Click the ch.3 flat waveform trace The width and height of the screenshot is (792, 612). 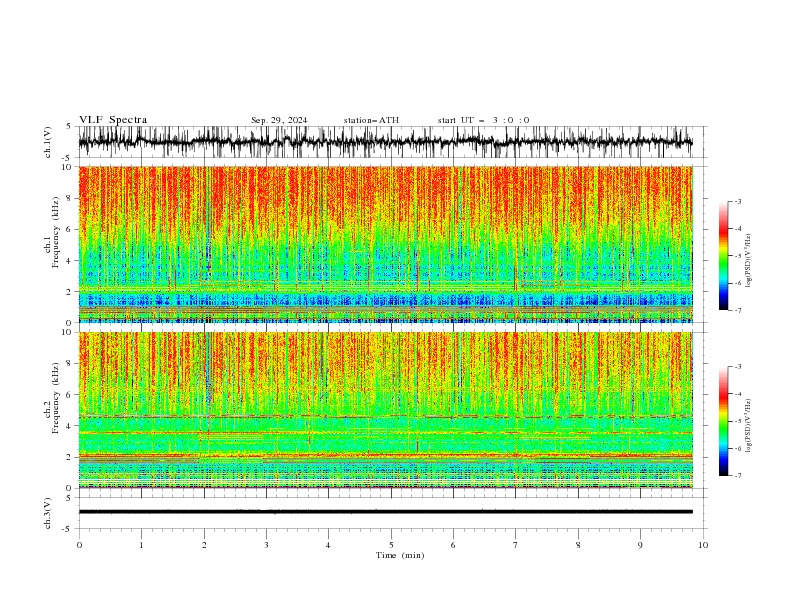386,512
